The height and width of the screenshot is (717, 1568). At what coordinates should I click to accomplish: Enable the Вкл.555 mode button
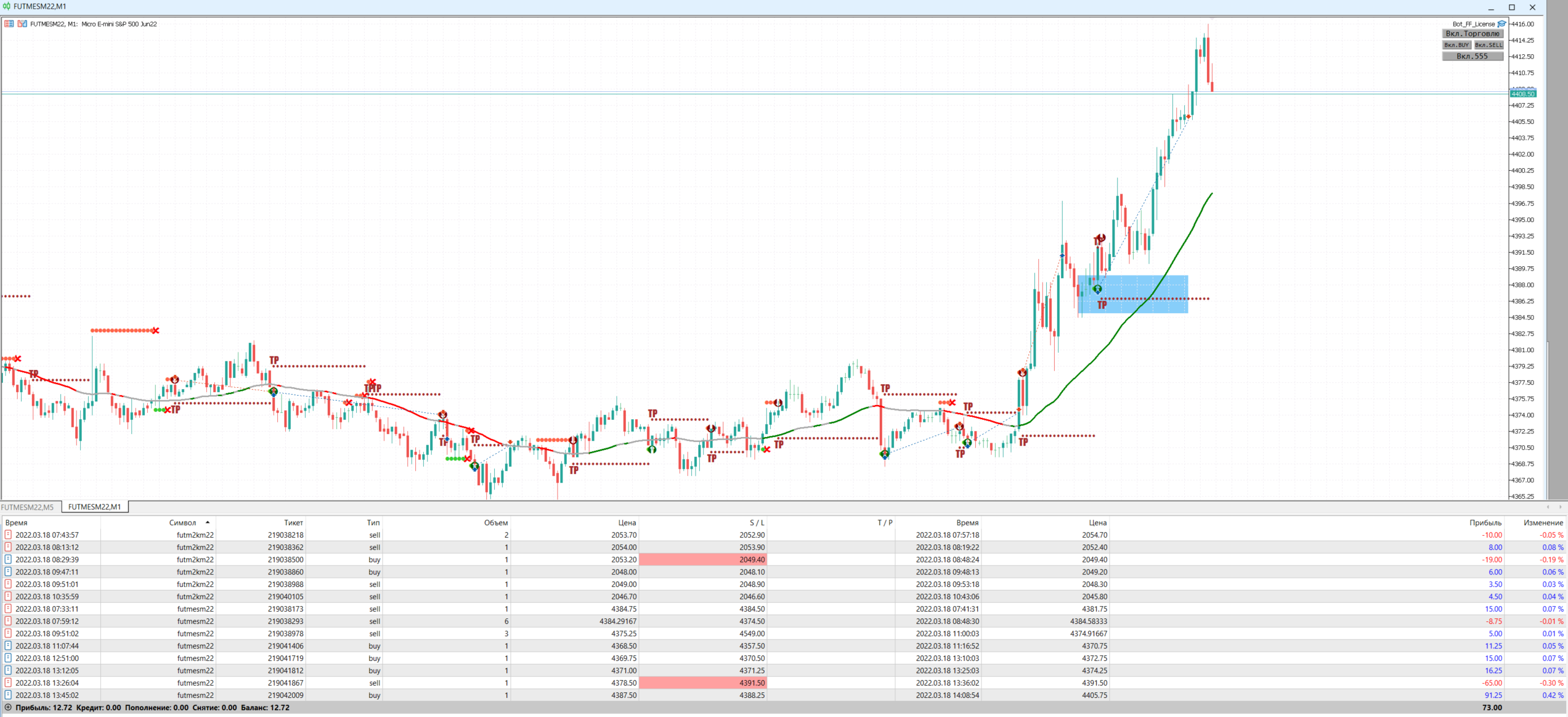click(x=1473, y=56)
